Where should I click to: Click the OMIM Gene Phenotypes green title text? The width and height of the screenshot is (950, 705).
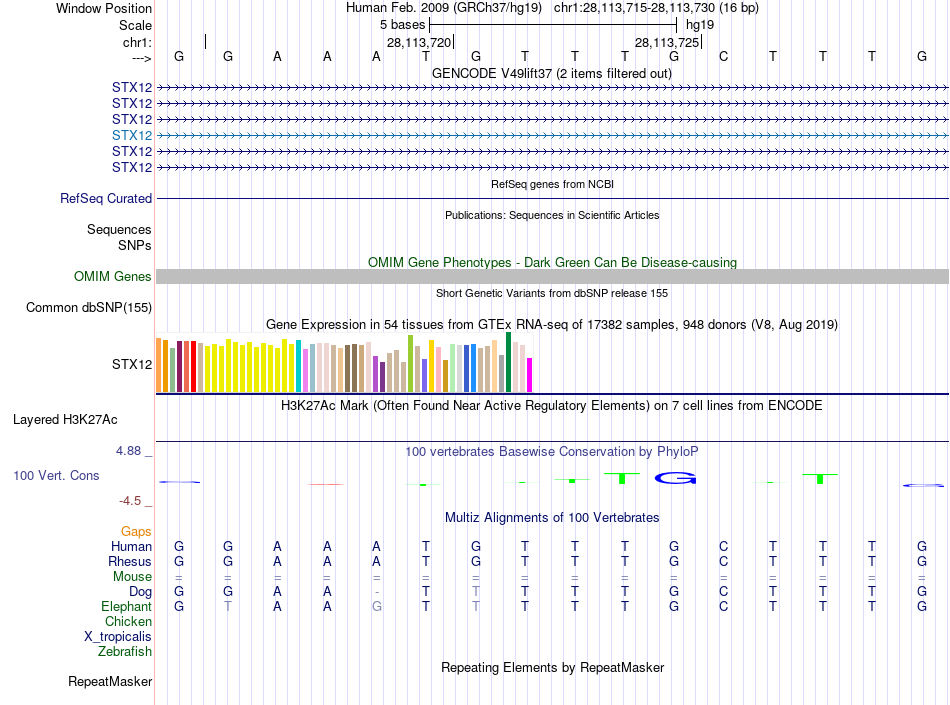click(553, 263)
